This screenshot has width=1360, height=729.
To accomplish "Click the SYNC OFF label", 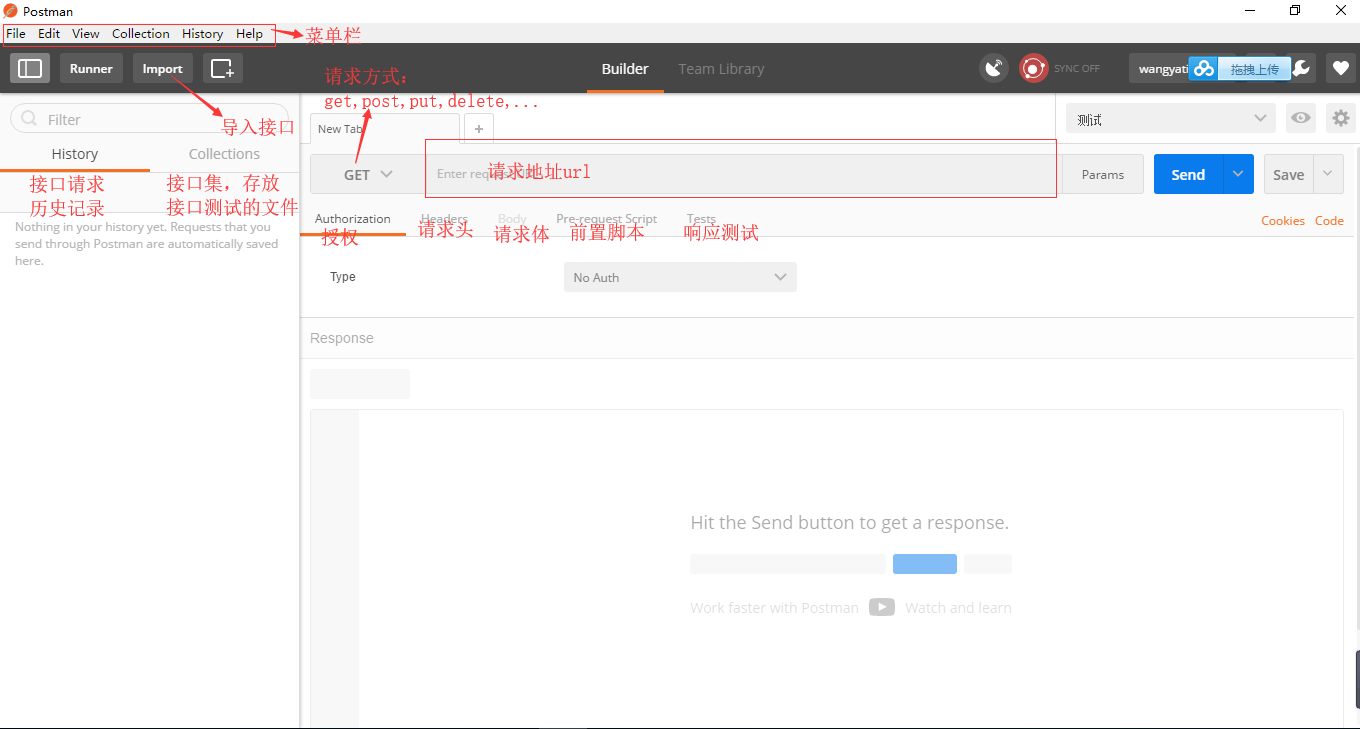I will (x=1077, y=69).
